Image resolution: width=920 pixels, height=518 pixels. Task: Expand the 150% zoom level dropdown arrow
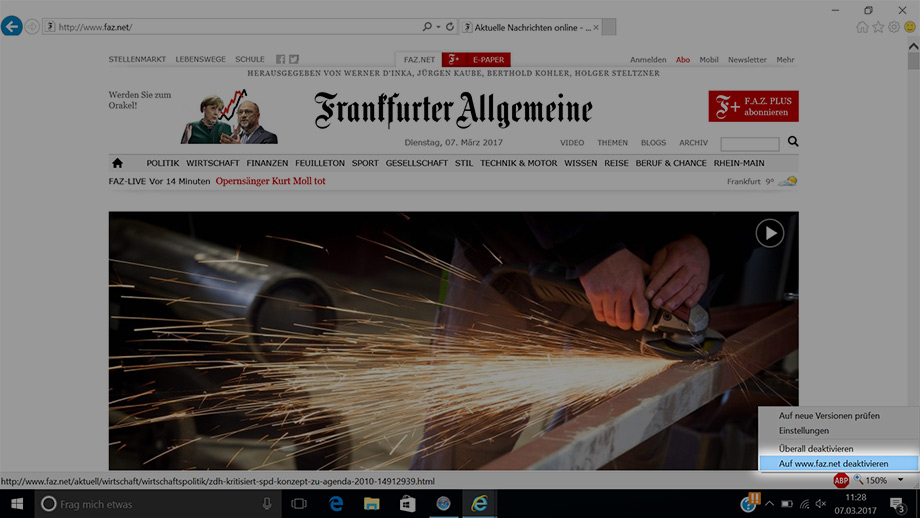point(900,481)
